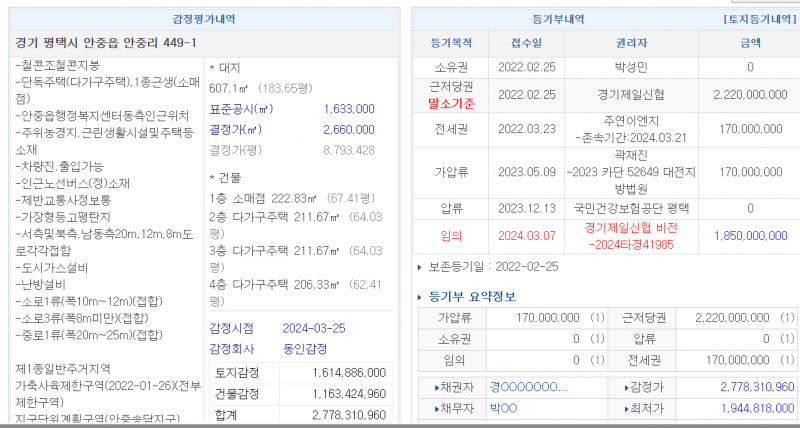Click the 1,850,000,000 amount in 임의 row
800x428 pixels.
point(750,236)
